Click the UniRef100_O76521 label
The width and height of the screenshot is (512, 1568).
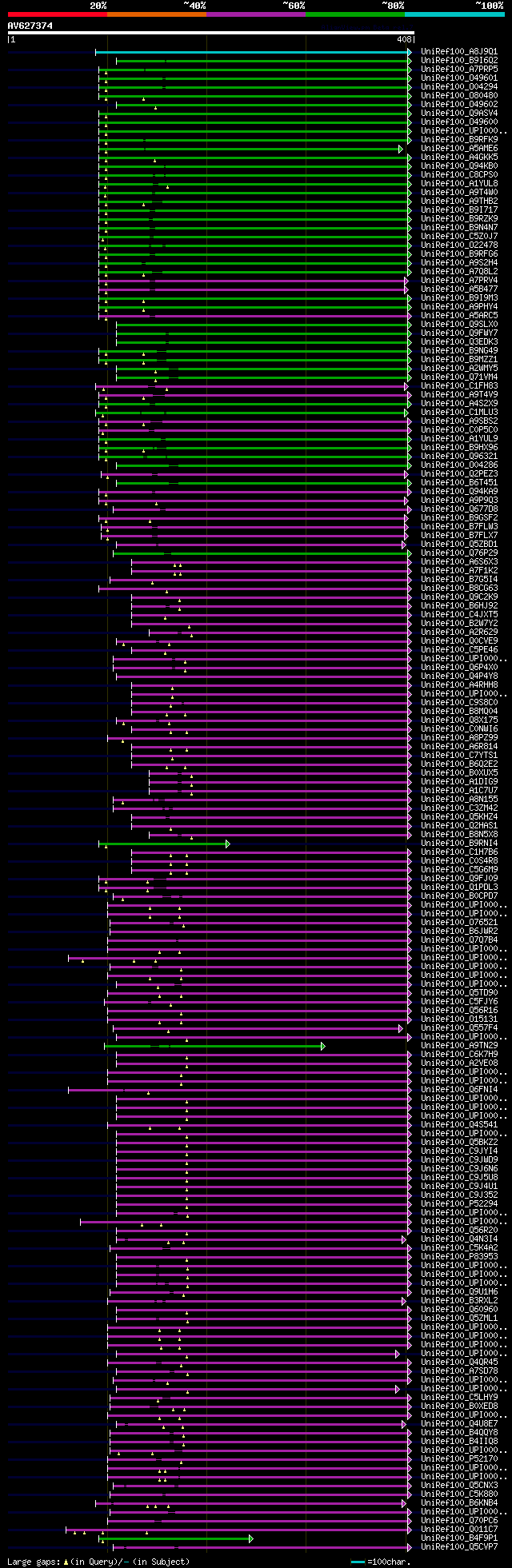click(x=459, y=923)
